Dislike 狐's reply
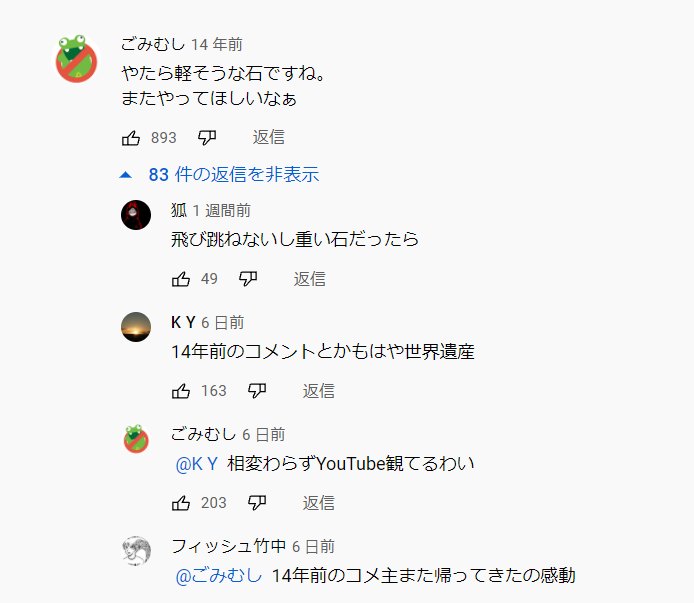The image size is (694, 603). pyautogui.click(x=248, y=279)
